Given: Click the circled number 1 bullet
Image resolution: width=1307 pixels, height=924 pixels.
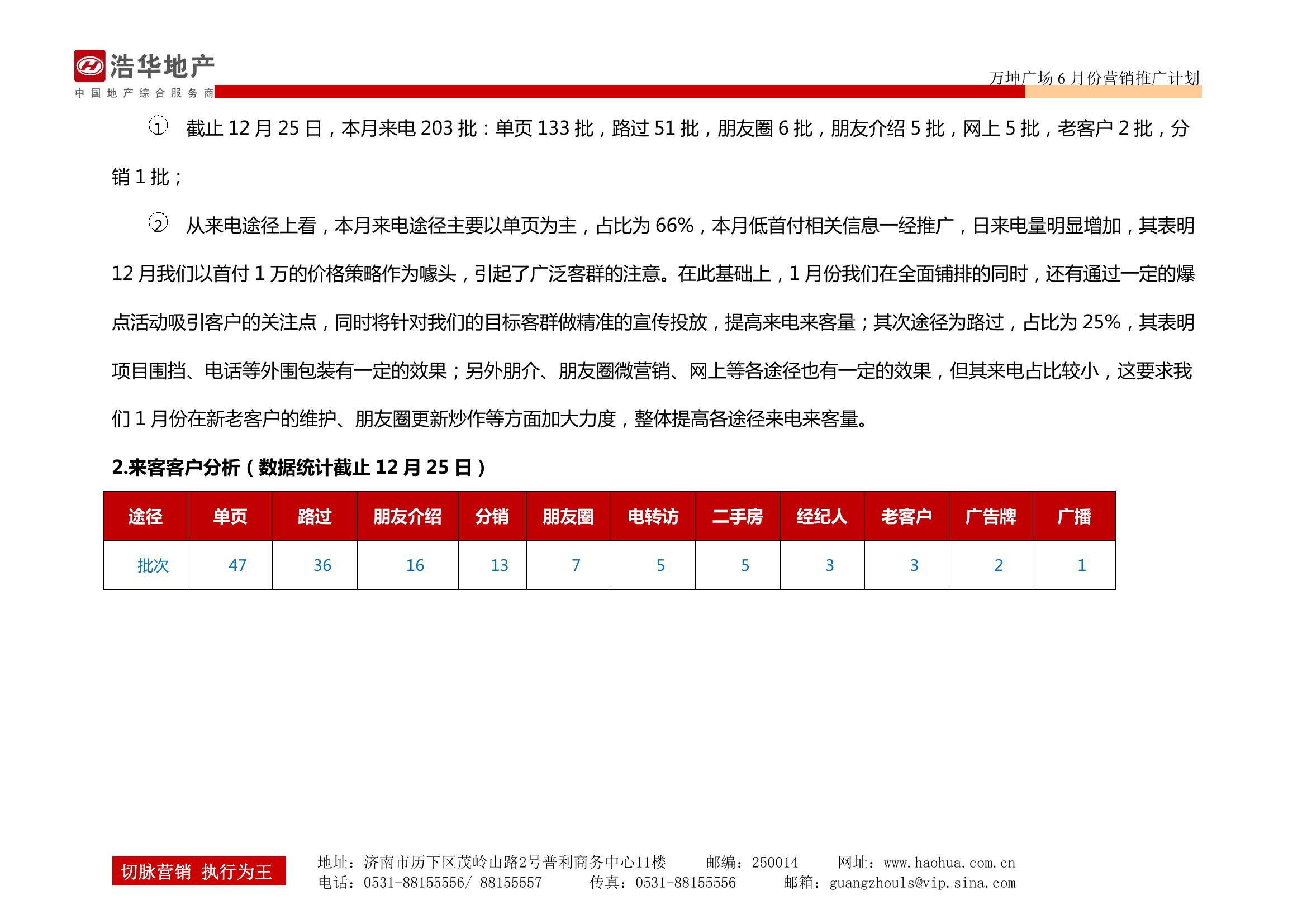Looking at the screenshot, I should 158,126.
